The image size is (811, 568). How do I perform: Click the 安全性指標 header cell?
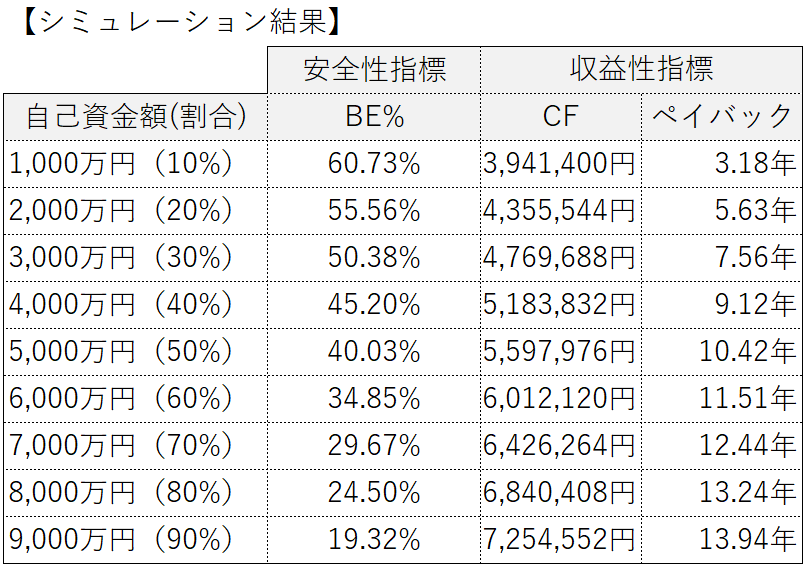tap(374, 69)
